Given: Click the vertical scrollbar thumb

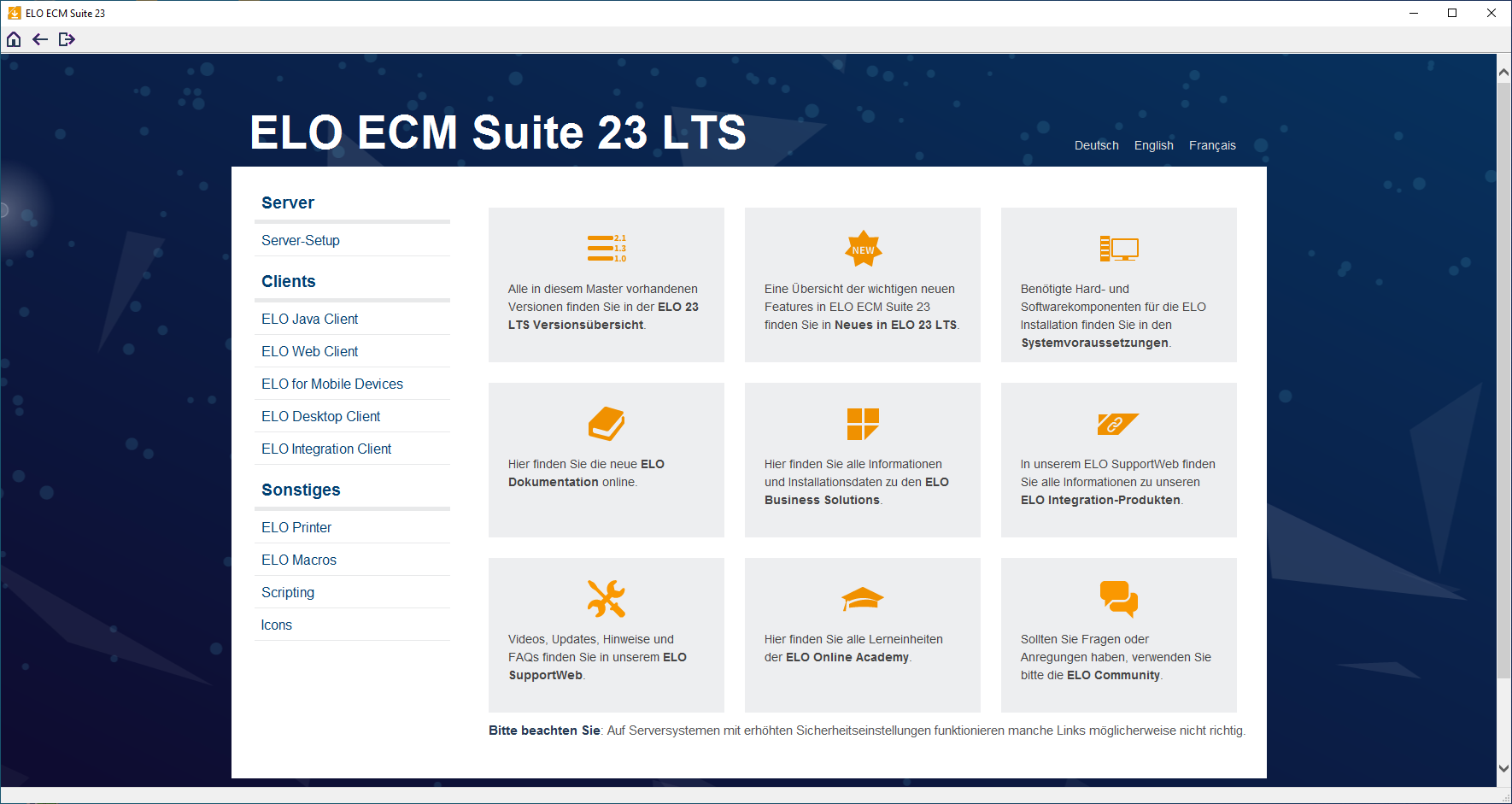Looking at the screenshot, I should (x=1503, y=381).
